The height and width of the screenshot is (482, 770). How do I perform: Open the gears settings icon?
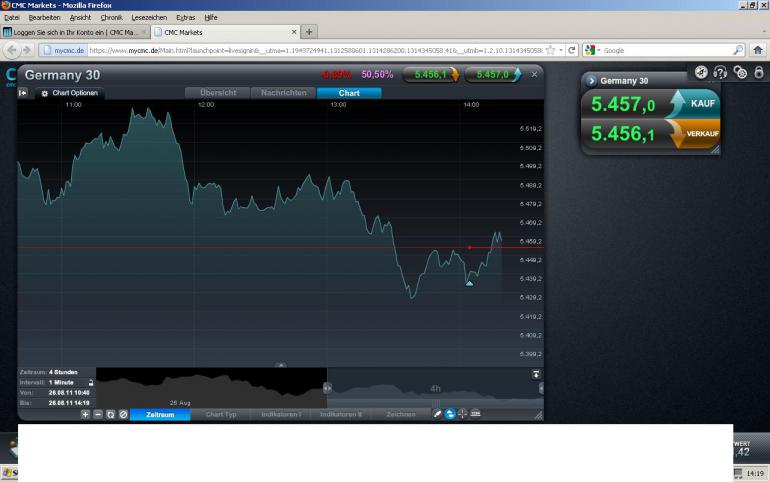740,73
